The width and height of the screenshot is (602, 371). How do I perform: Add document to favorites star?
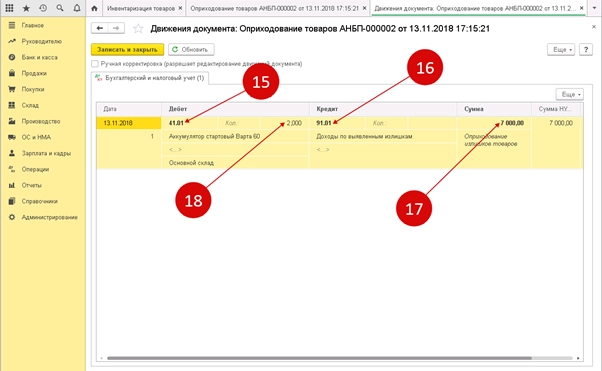click(x=138, y=28)
